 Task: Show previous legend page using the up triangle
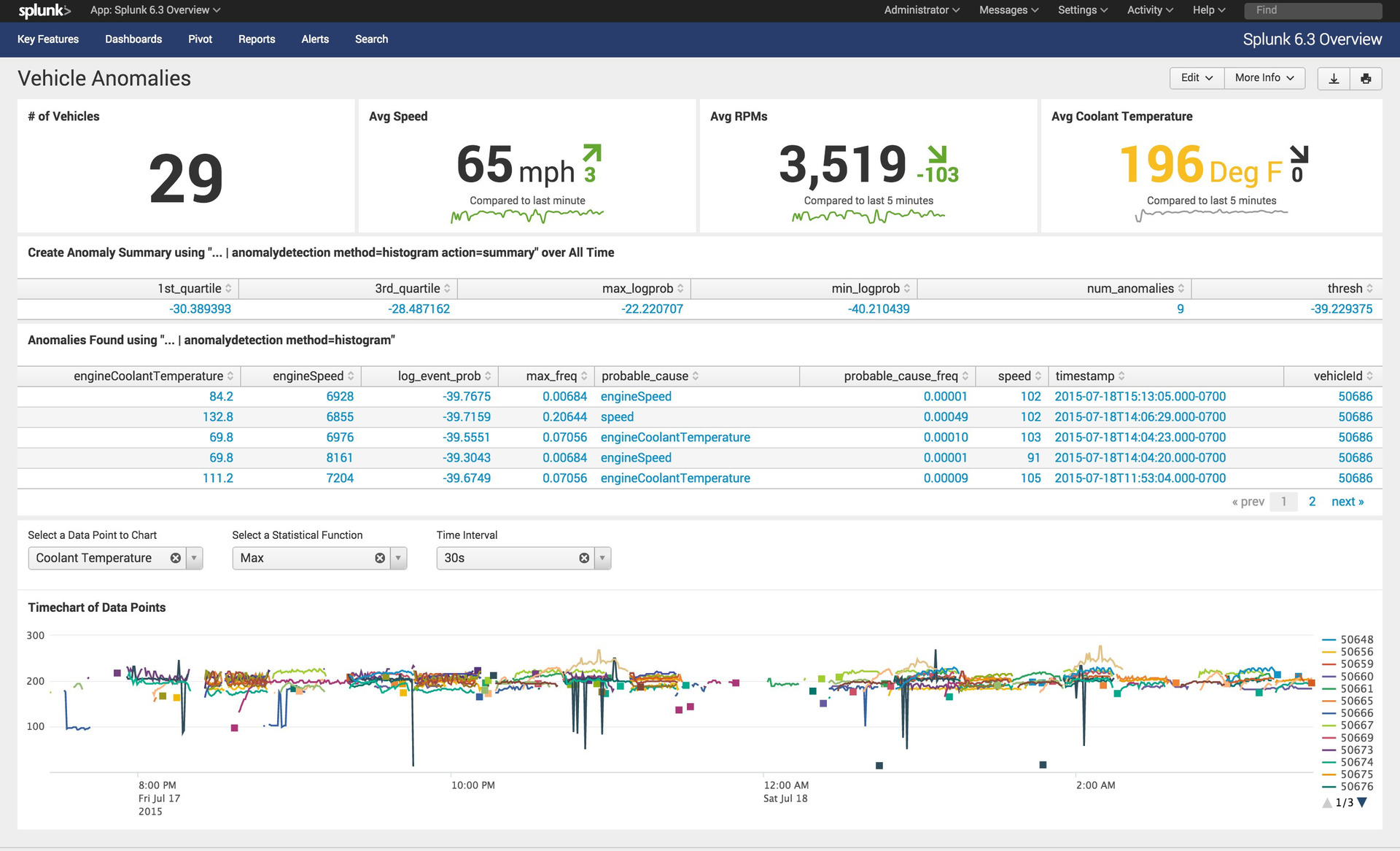click(1326, 801)
